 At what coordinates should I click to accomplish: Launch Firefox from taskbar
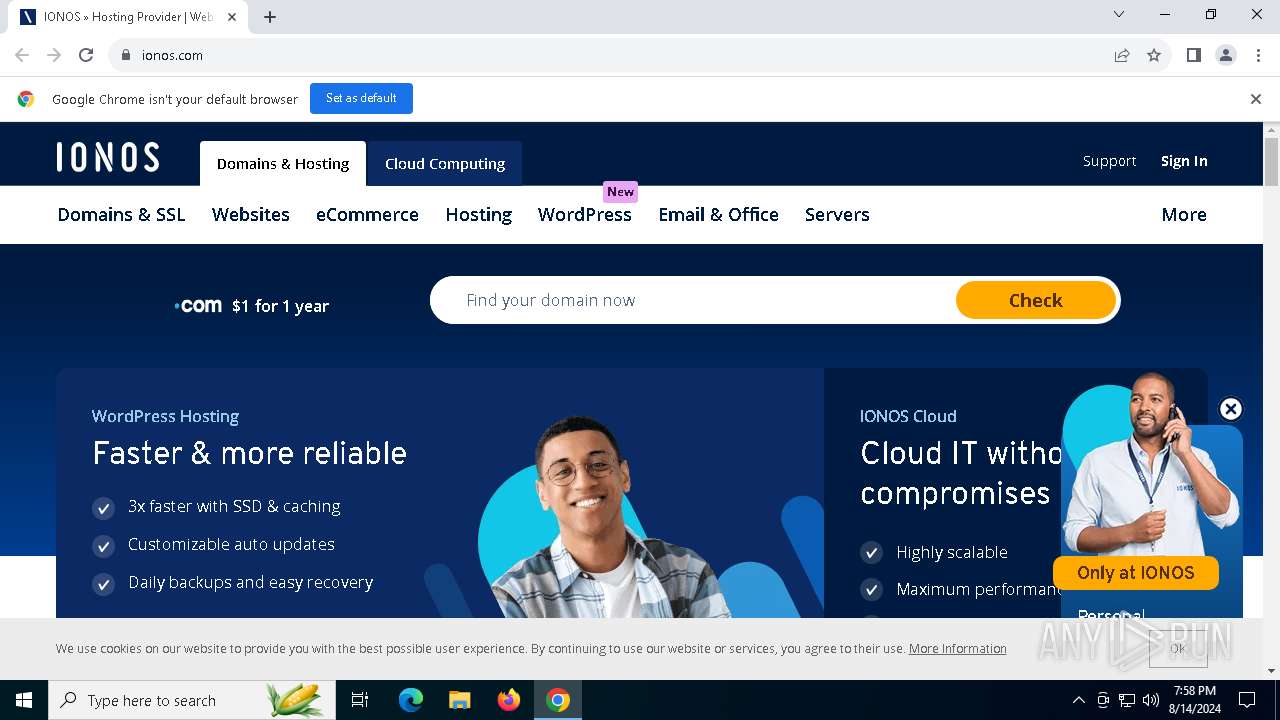click(509, 700)
